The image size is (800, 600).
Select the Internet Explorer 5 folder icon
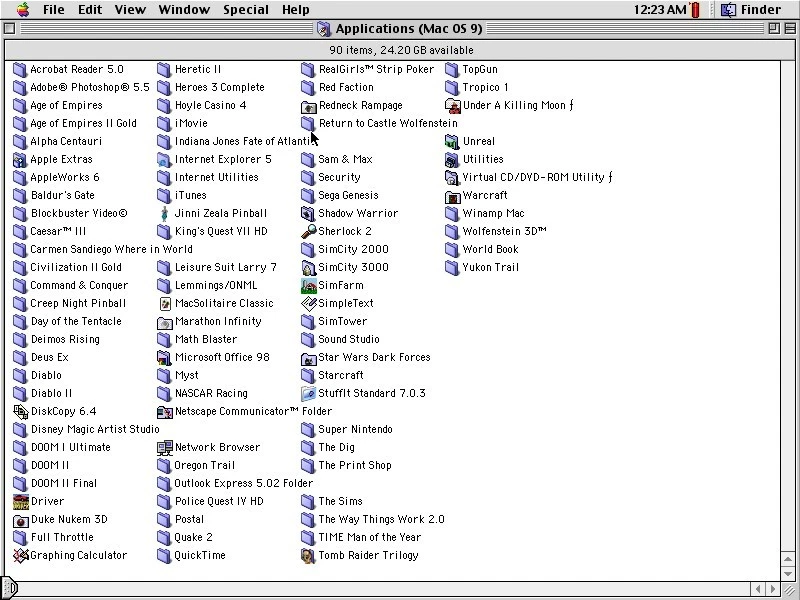164,160
